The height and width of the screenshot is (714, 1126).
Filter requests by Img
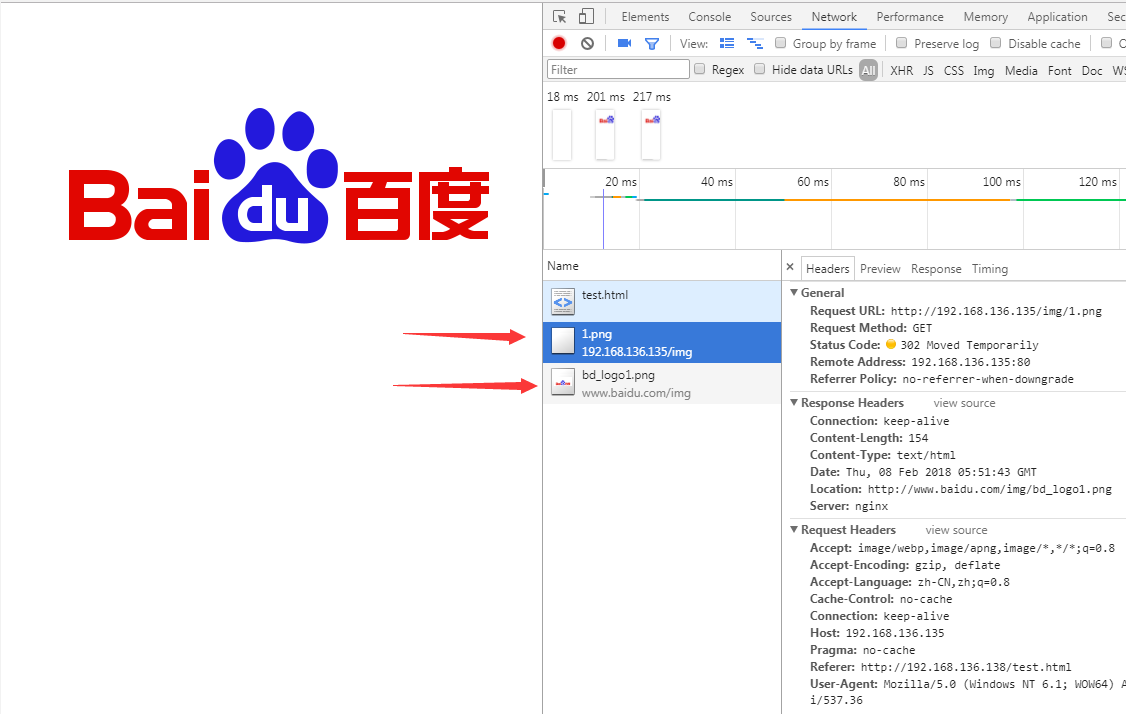(x=983, y=70)
